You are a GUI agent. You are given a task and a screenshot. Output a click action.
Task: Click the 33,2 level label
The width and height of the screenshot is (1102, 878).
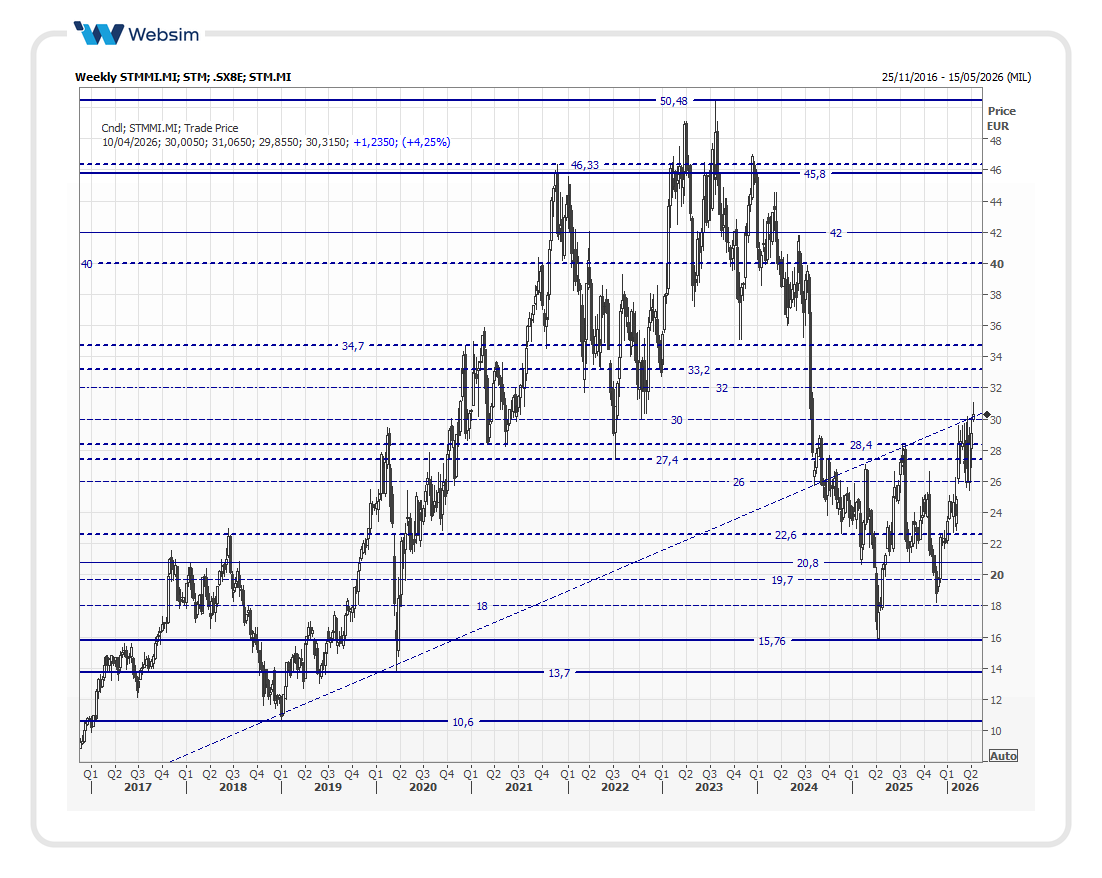[699, 370]
